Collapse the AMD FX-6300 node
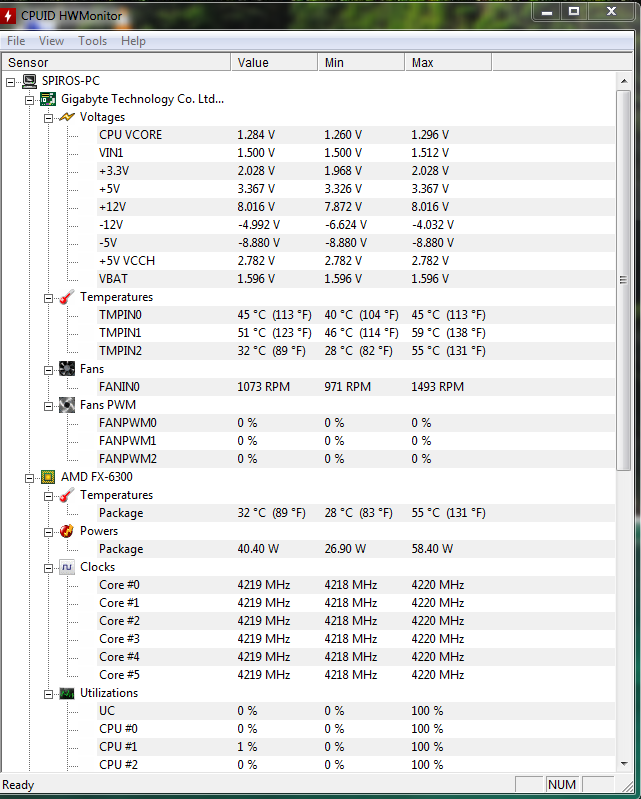The height and width of the screenshot is (799, 641). click(30, 478)
